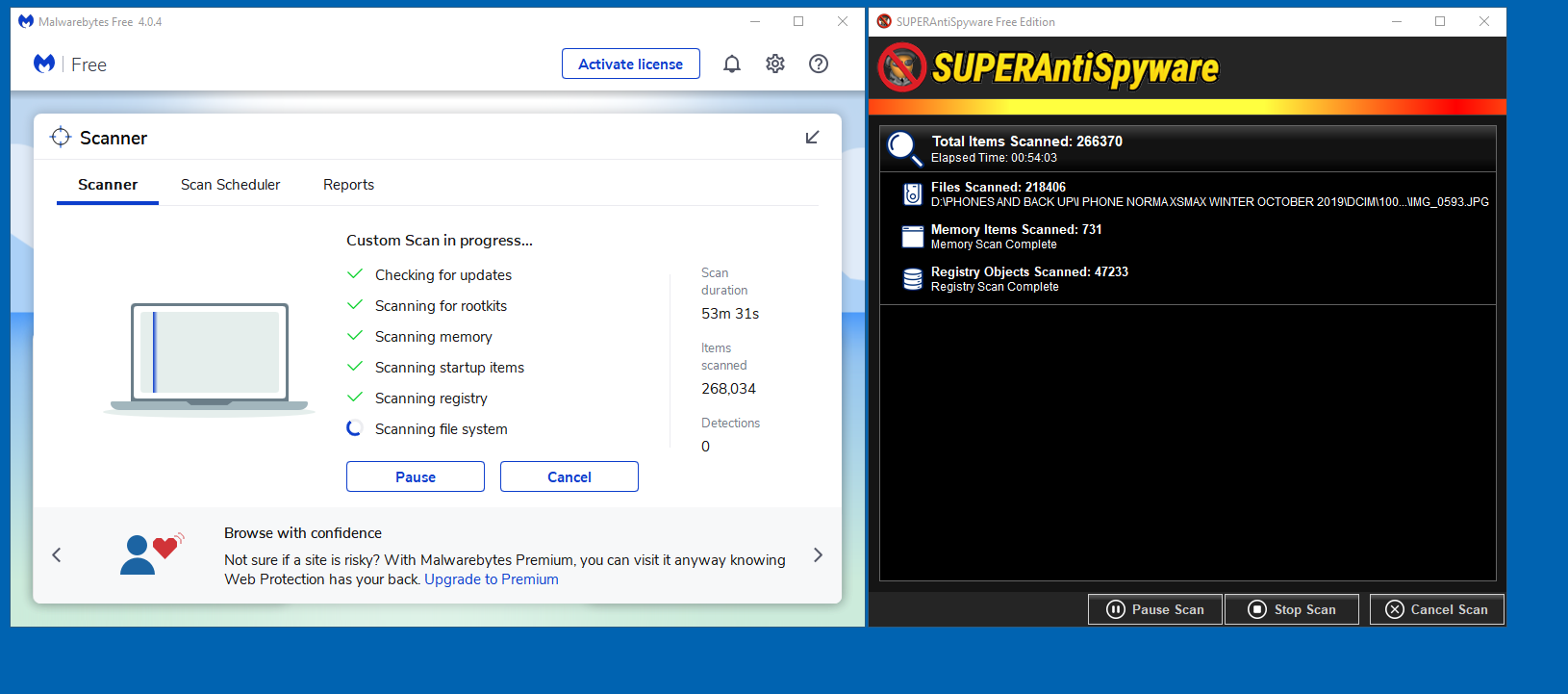Click the Registry Scan Complete status text
The width and height of the screenshot is (1568, 694).
coord(995,287)
